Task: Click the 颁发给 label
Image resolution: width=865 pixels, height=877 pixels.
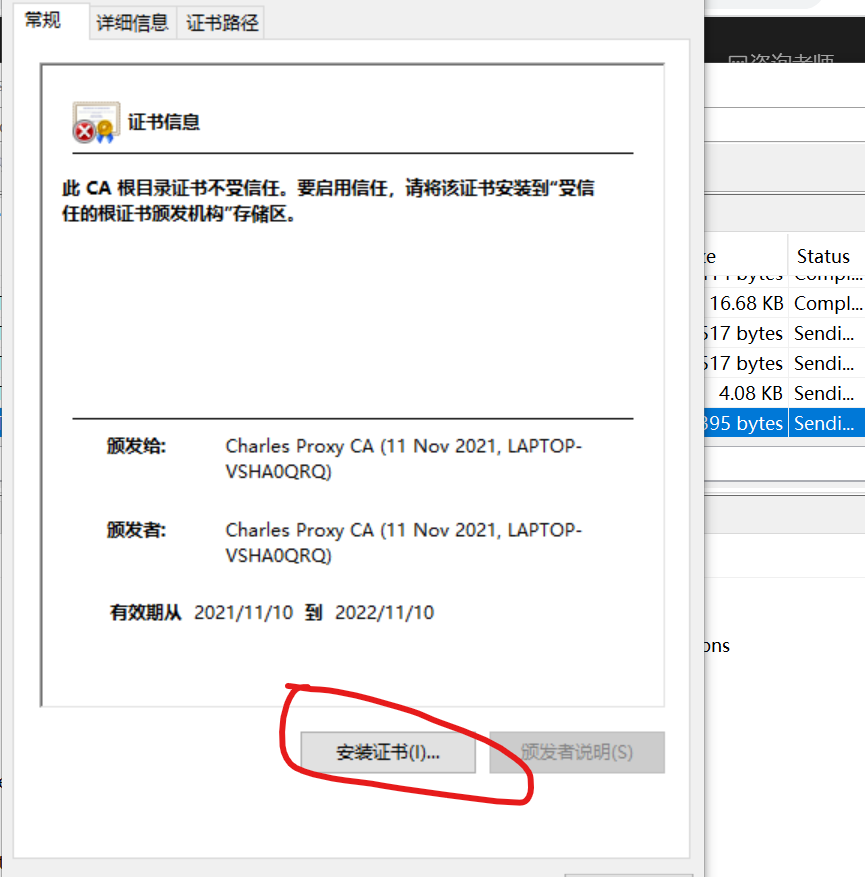Action: [136, 446]
